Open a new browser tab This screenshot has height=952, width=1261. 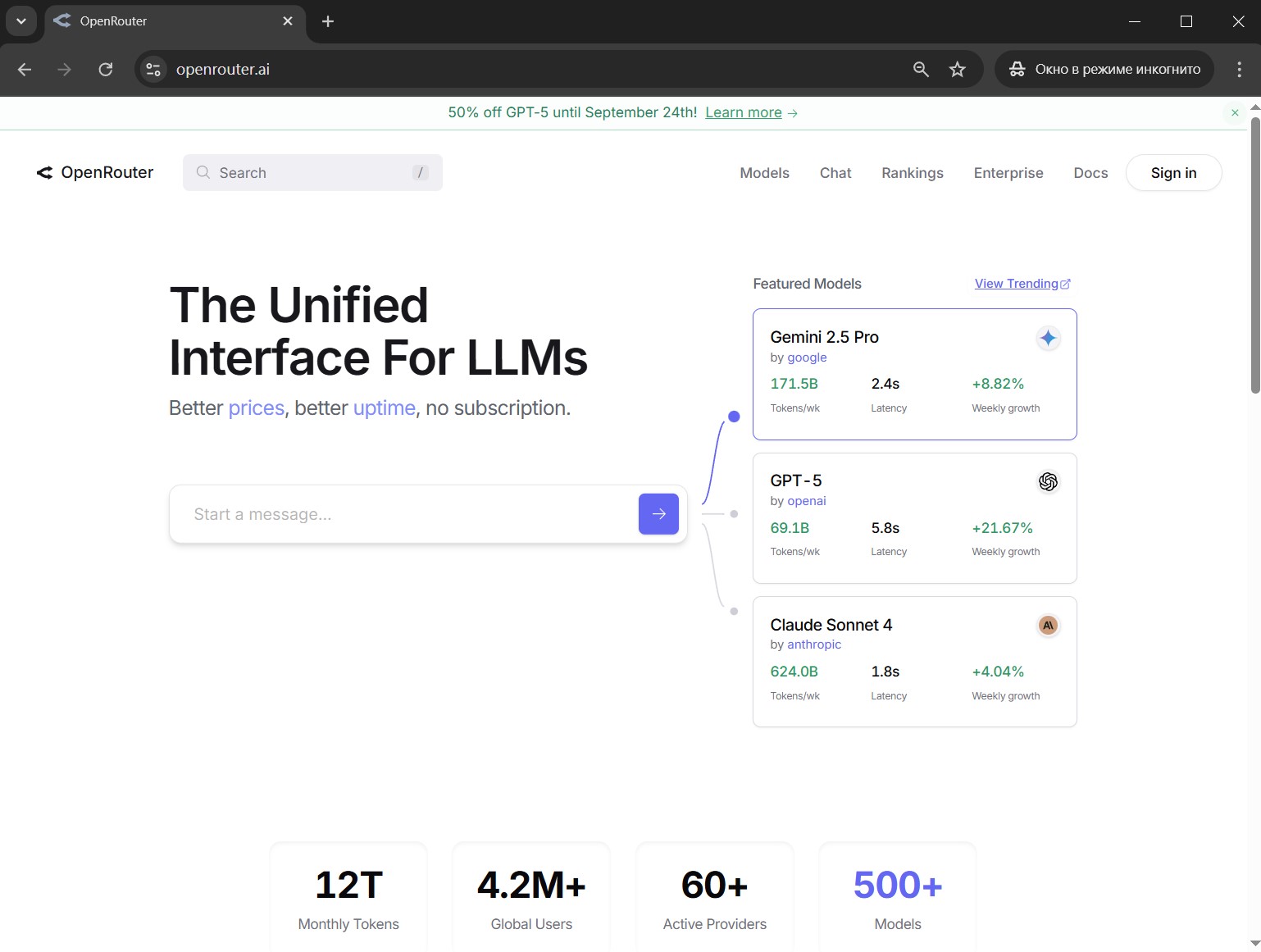[328, 21]
